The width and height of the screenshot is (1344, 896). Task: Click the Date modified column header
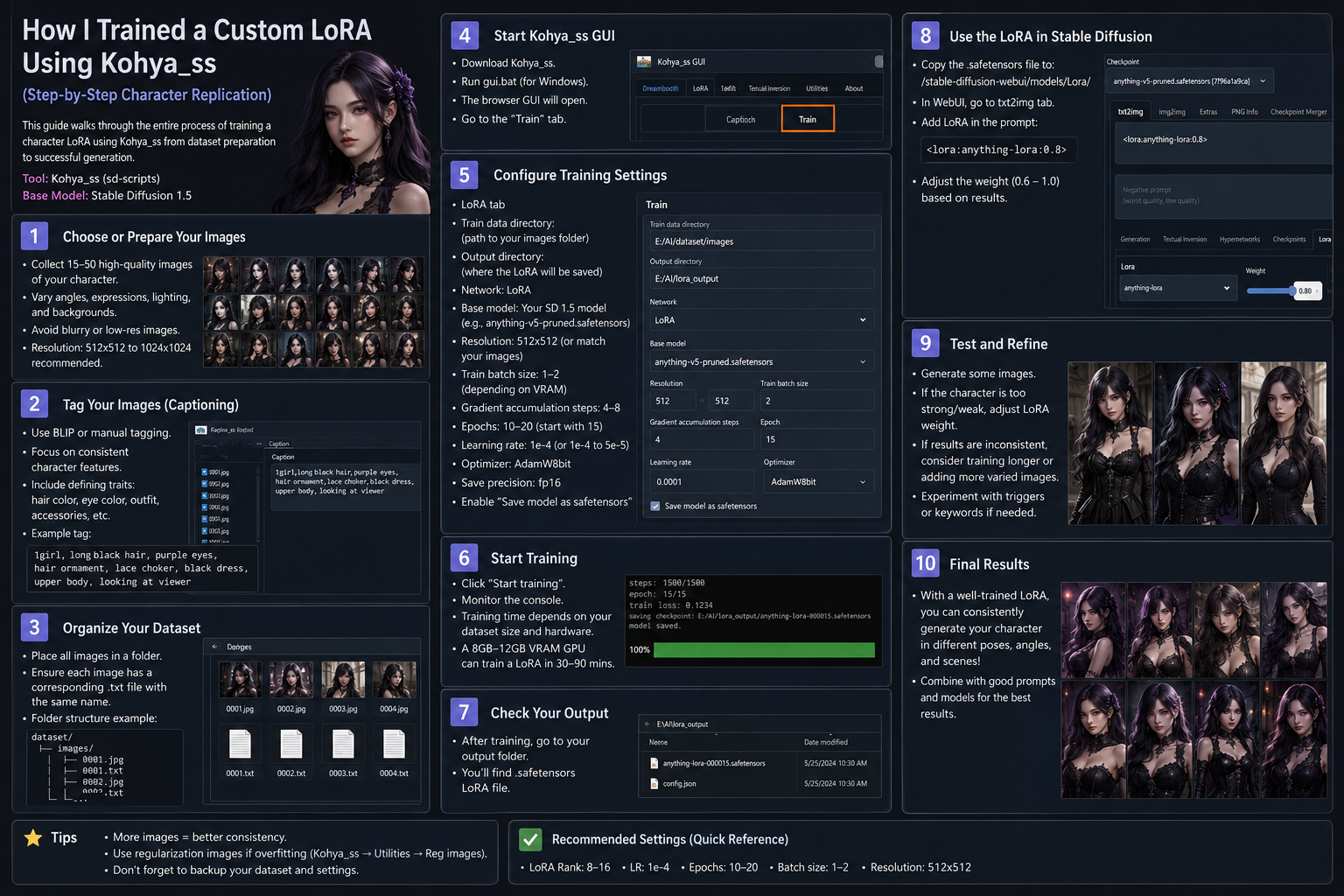[826, 742]
